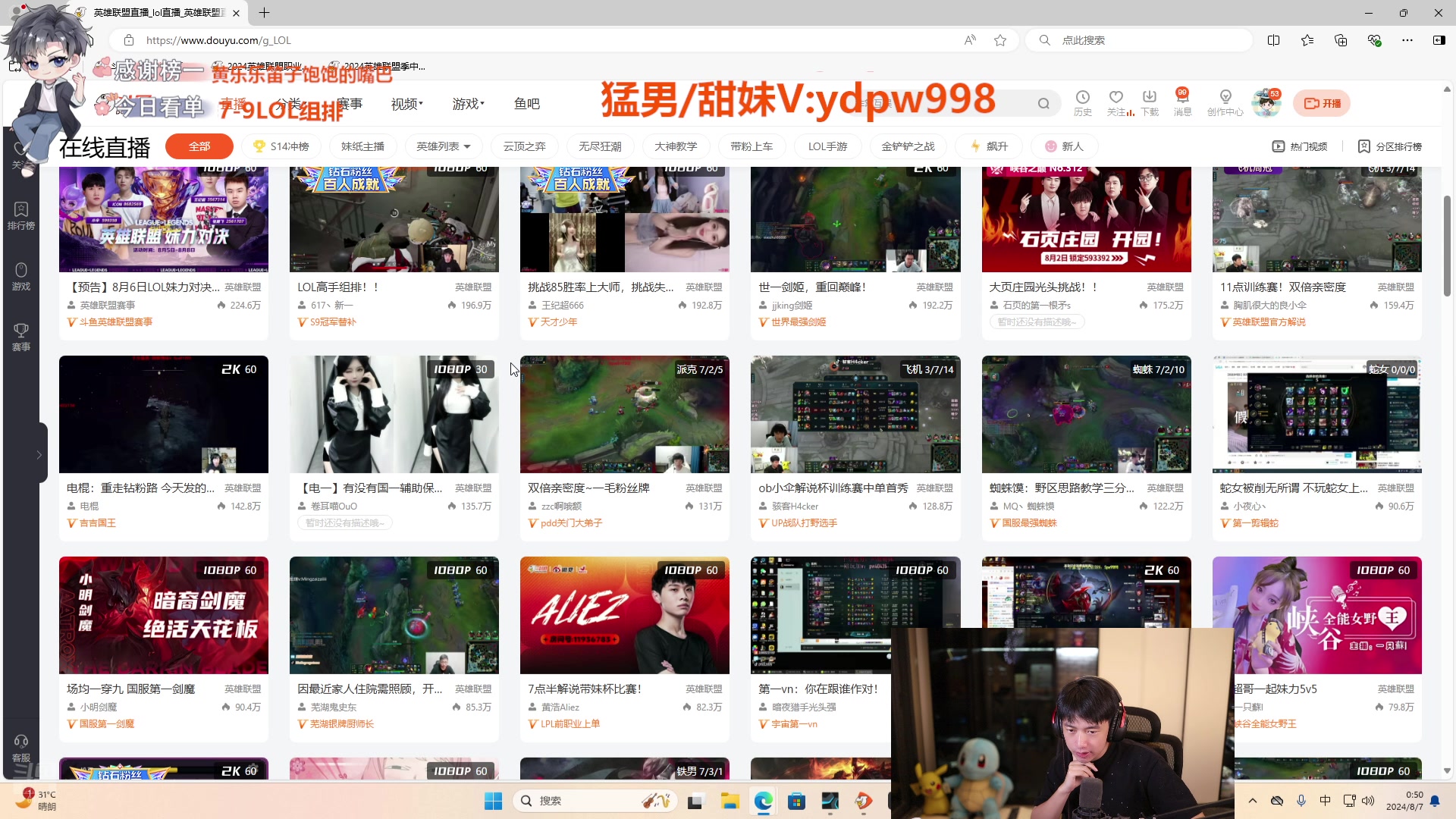Select the 带粉上车 filter tab

[752, 146]
